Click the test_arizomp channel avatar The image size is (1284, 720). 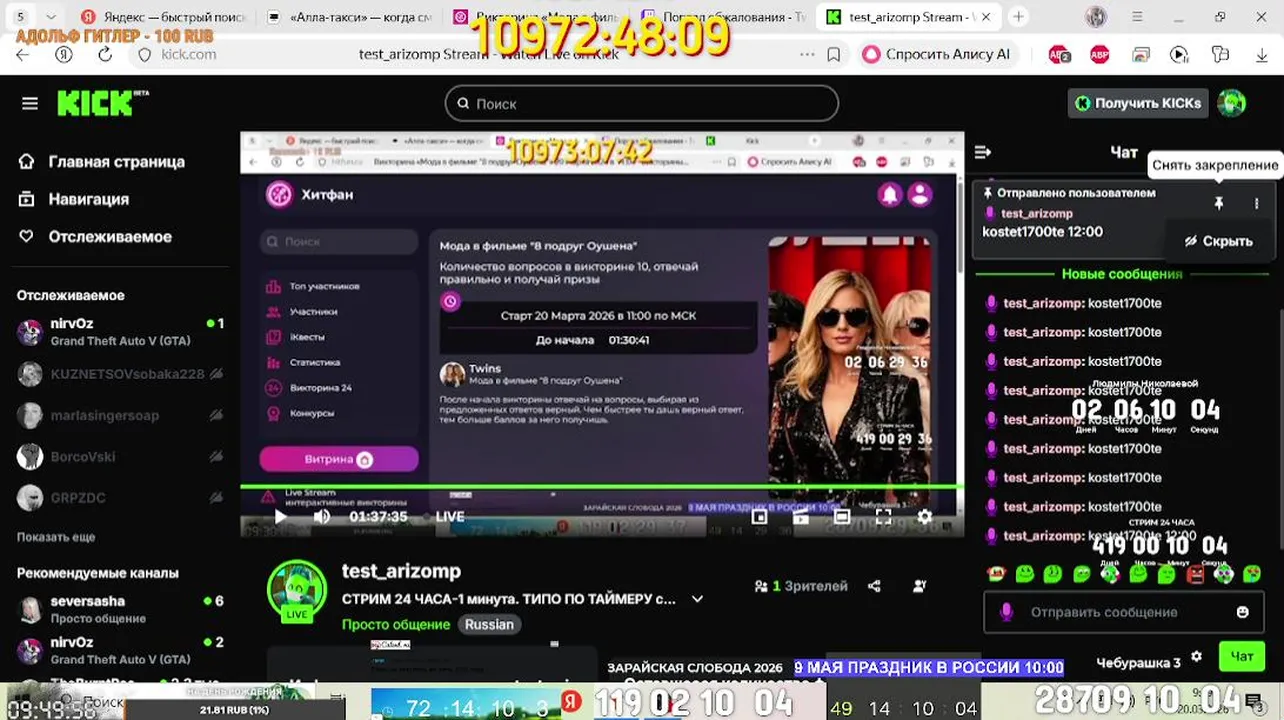click(296, 590)
